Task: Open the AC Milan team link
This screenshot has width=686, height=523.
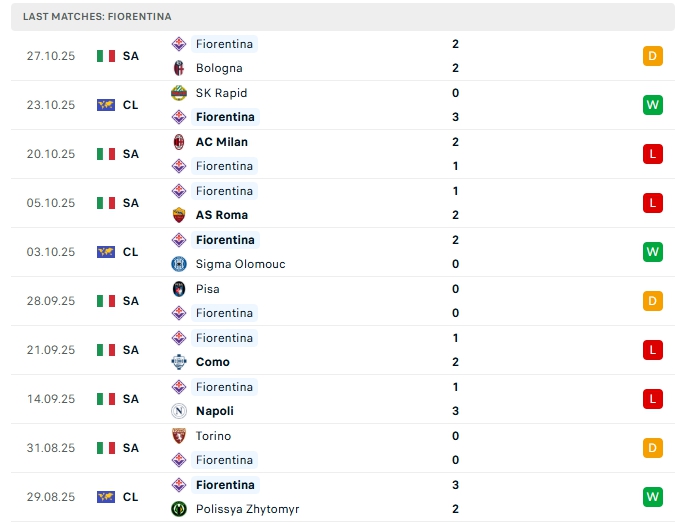Action: pyautogui.click(x=221, y=142)
